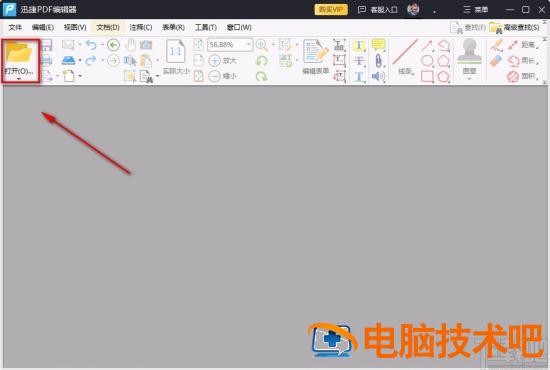Click the 查找(F) find button
This screenshot has width=550, height=370.
tap(468, 27)
